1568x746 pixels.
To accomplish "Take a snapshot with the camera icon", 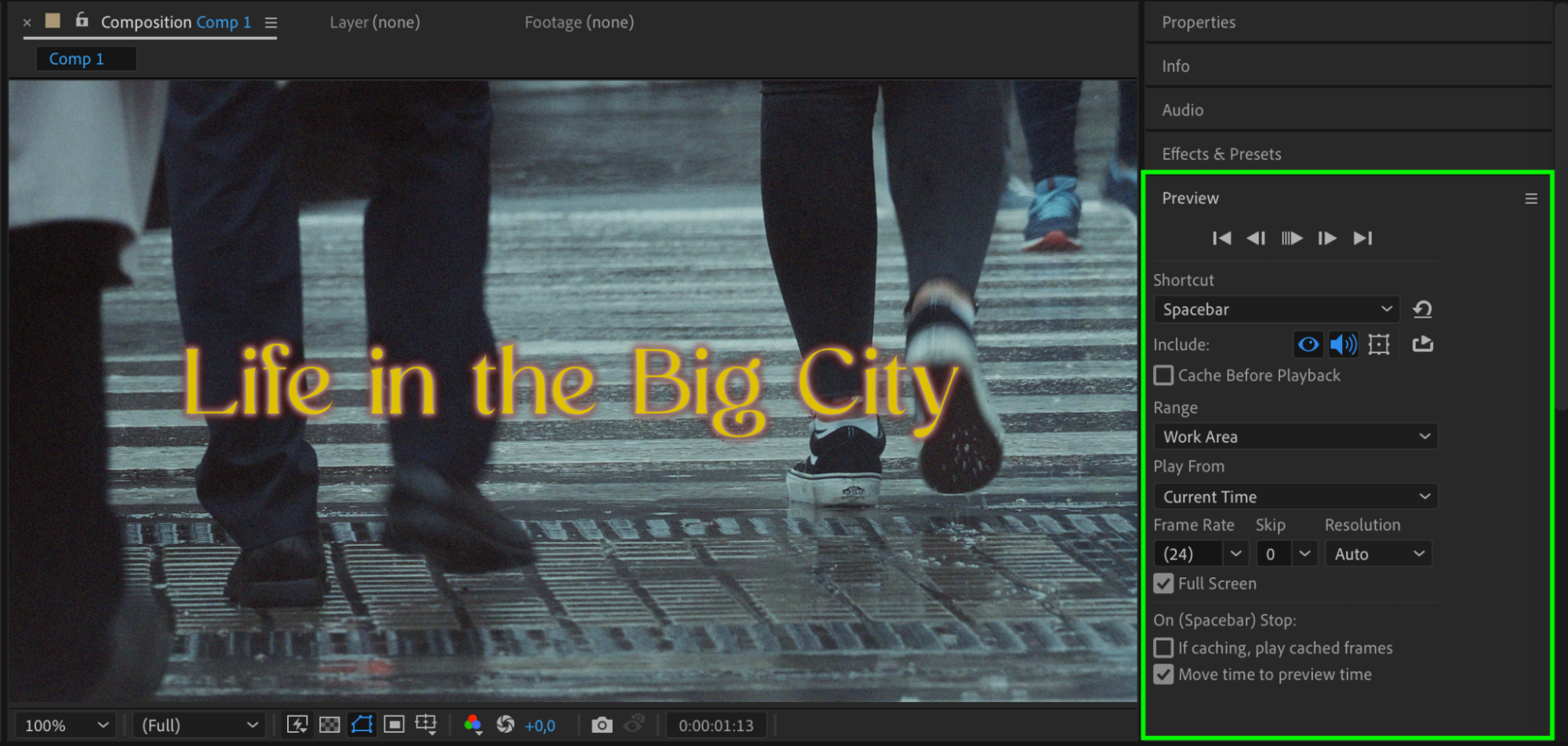I will 602,725.
